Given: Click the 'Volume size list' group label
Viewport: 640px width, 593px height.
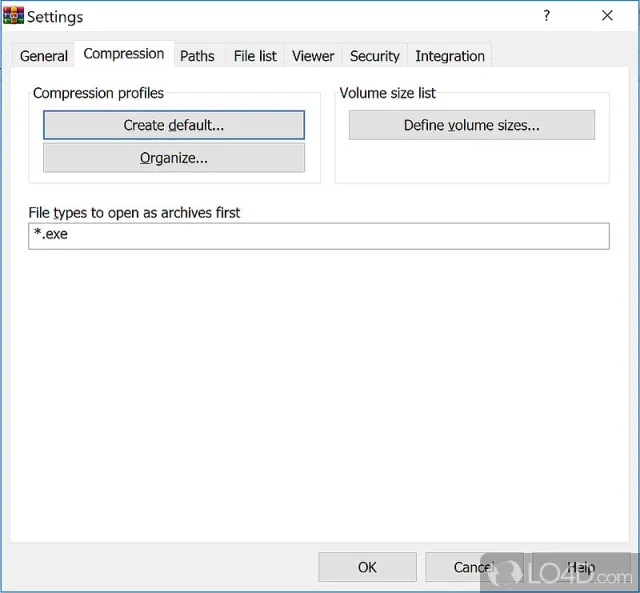Looking at the screenshot, I should coord(388,93).
